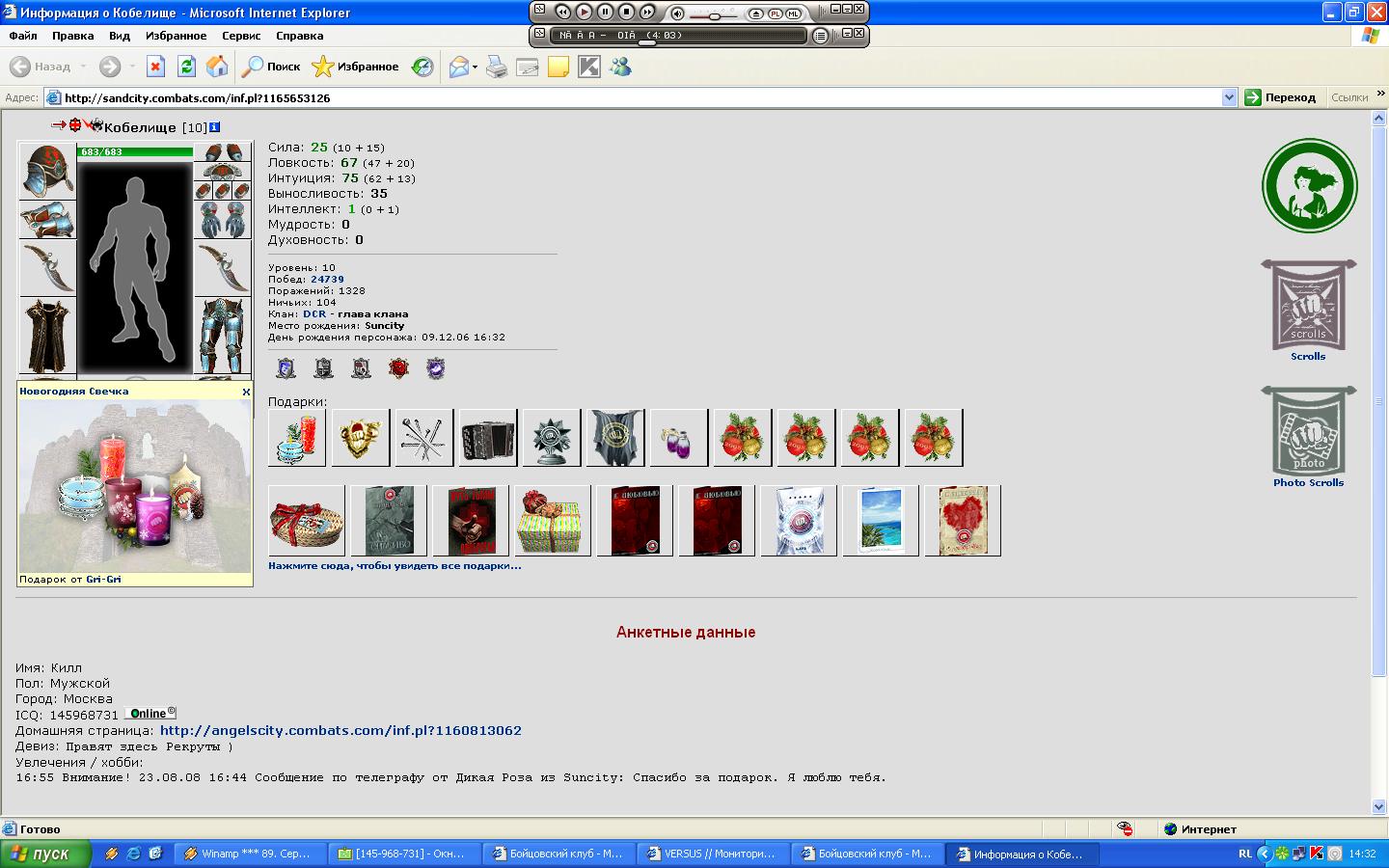Viewport: 1389px width, 868px height.
Task: Open the Избранное menu in the menu bar
Action: (x=176, y=36)
